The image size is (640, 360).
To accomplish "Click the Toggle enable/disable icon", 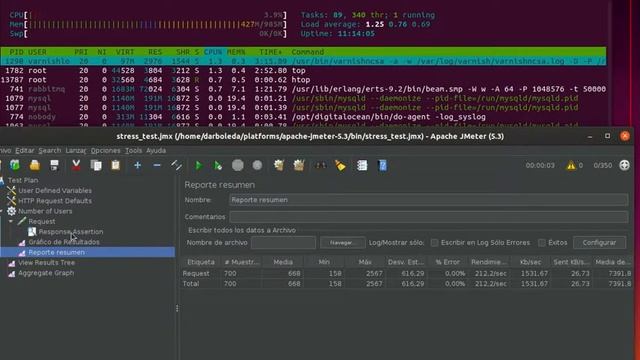I will coord(176,165).
